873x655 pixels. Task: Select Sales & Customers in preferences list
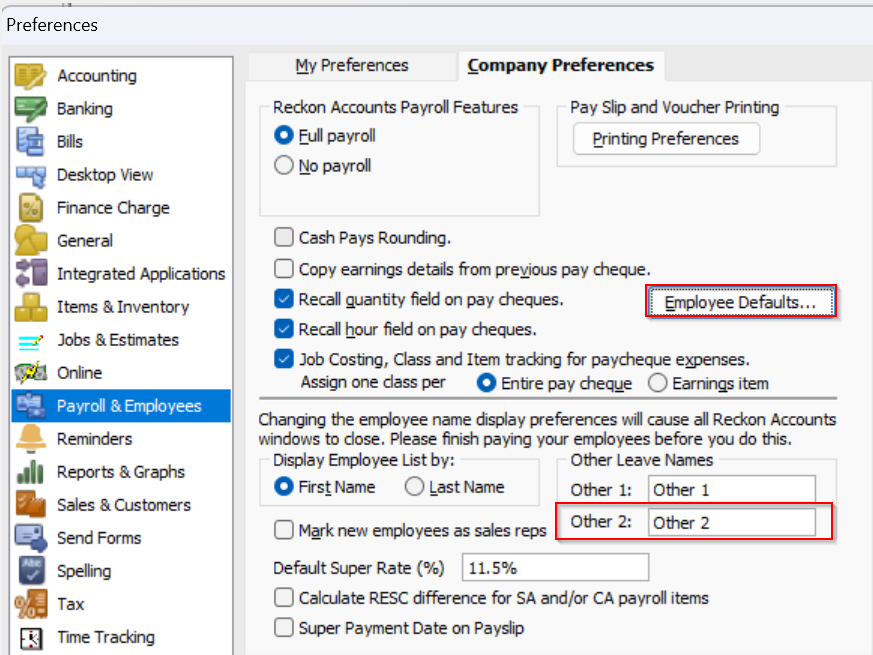[x=124, y=505]
